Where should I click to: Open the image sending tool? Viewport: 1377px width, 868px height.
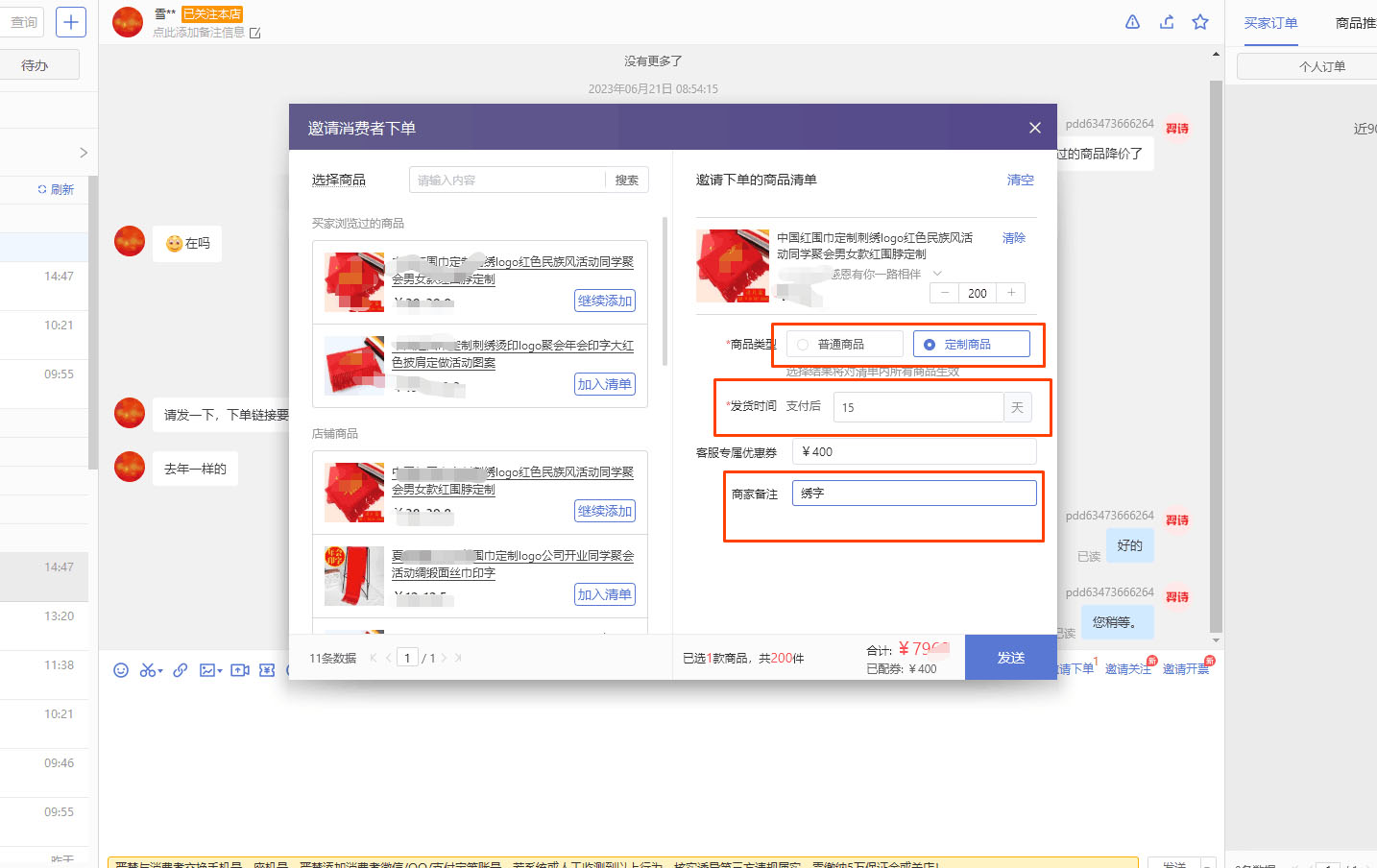point(207,669)
